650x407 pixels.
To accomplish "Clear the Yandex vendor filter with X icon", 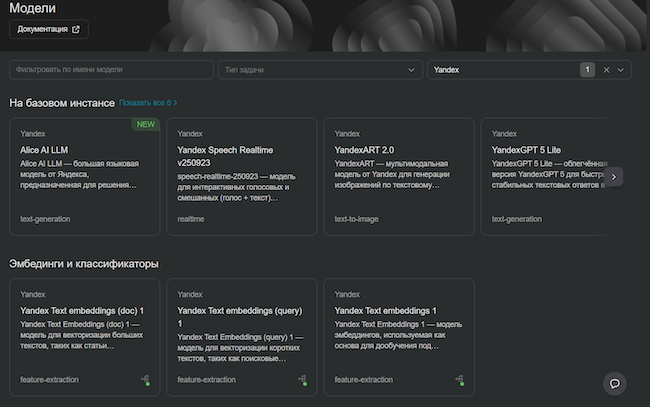I will pyautogui.click(x=606, y=70).
